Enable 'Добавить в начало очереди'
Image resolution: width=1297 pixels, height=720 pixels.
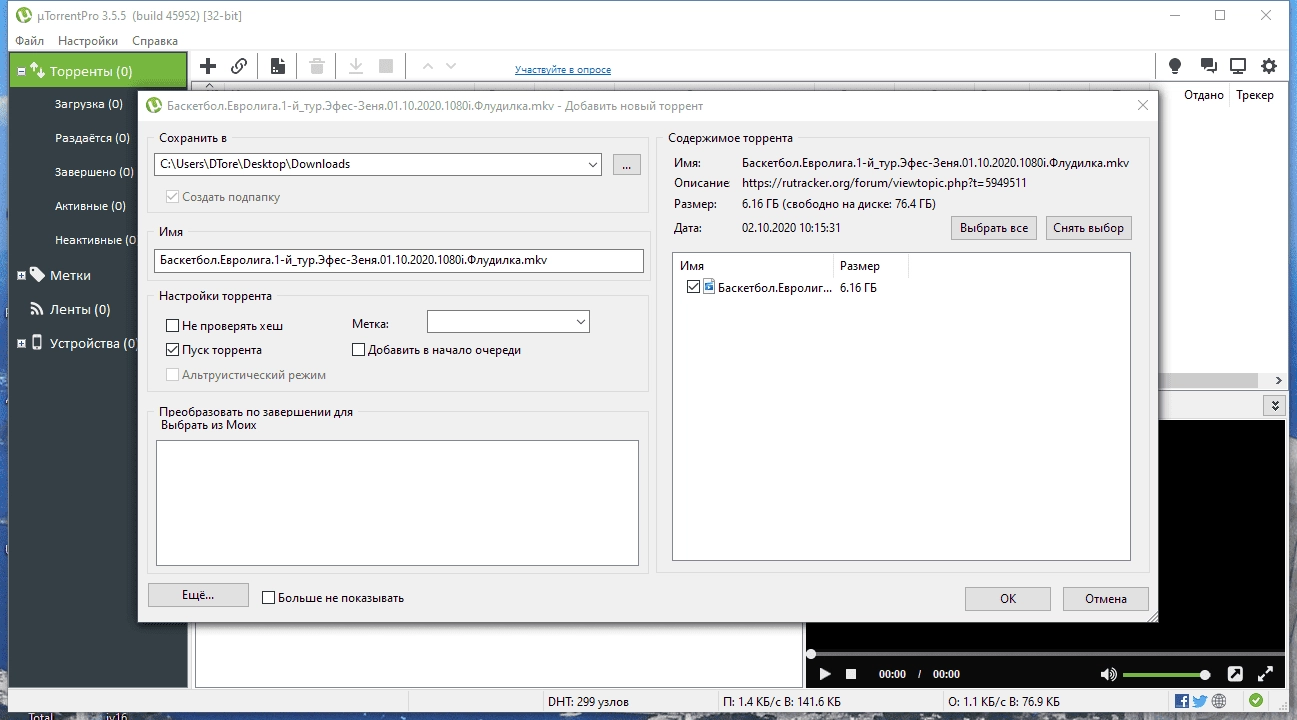pyautogui.click(x=358, y=349)
